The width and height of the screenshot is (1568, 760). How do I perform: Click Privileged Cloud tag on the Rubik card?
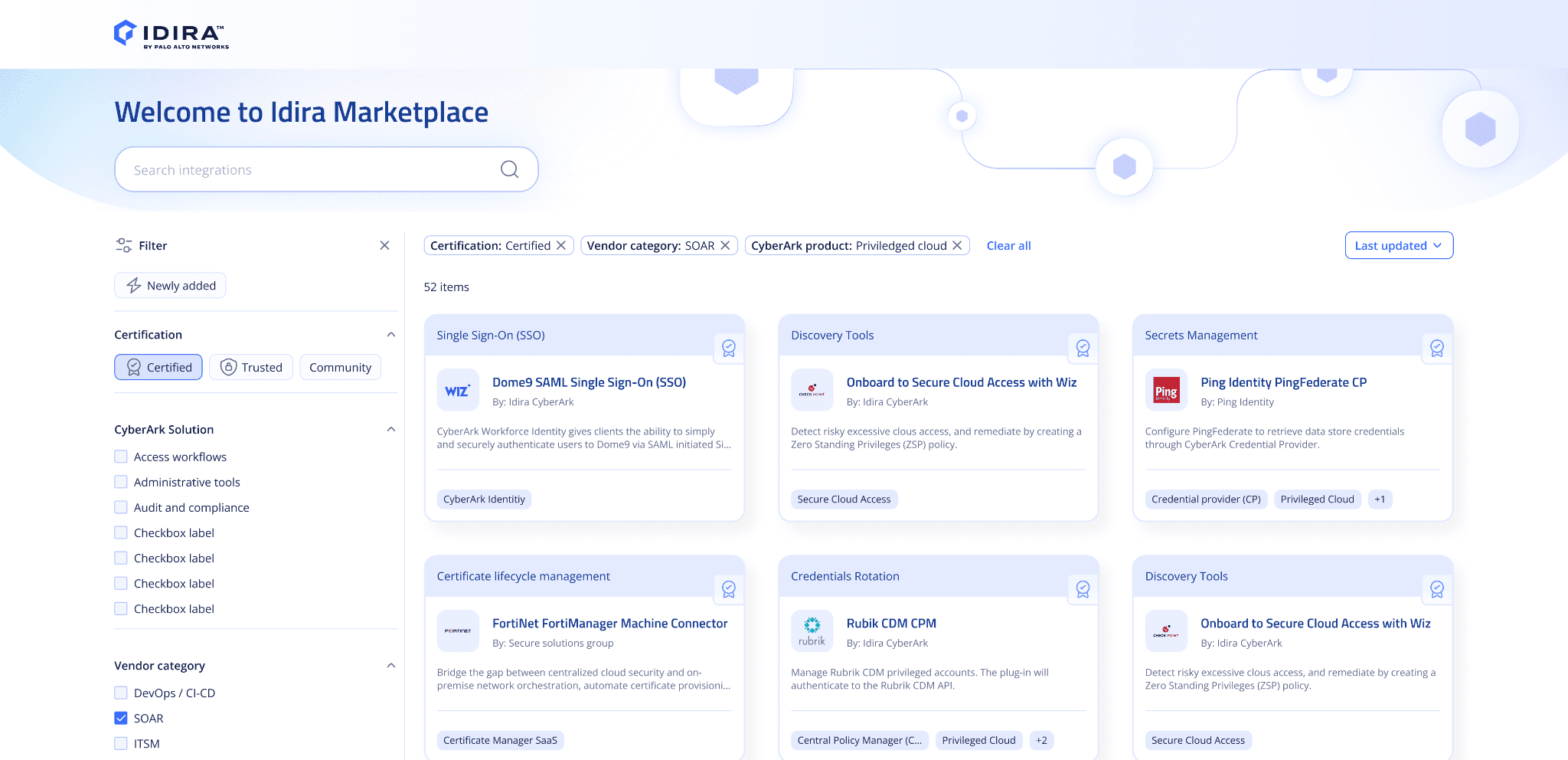978,740
